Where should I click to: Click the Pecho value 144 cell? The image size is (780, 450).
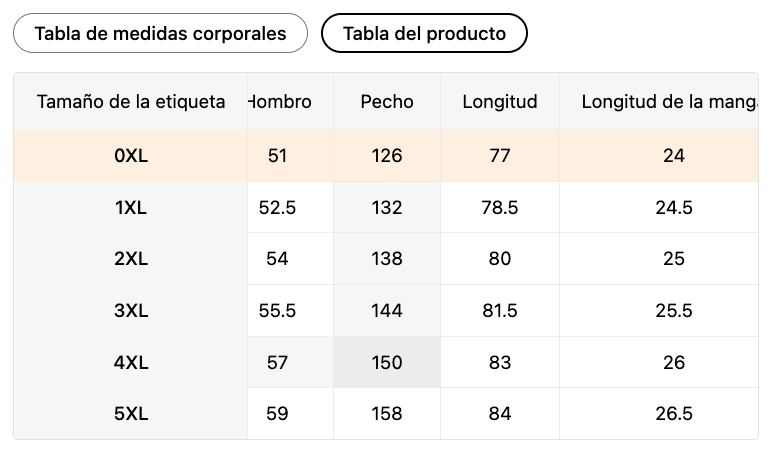pyautogui.click(x=387, y=311)
